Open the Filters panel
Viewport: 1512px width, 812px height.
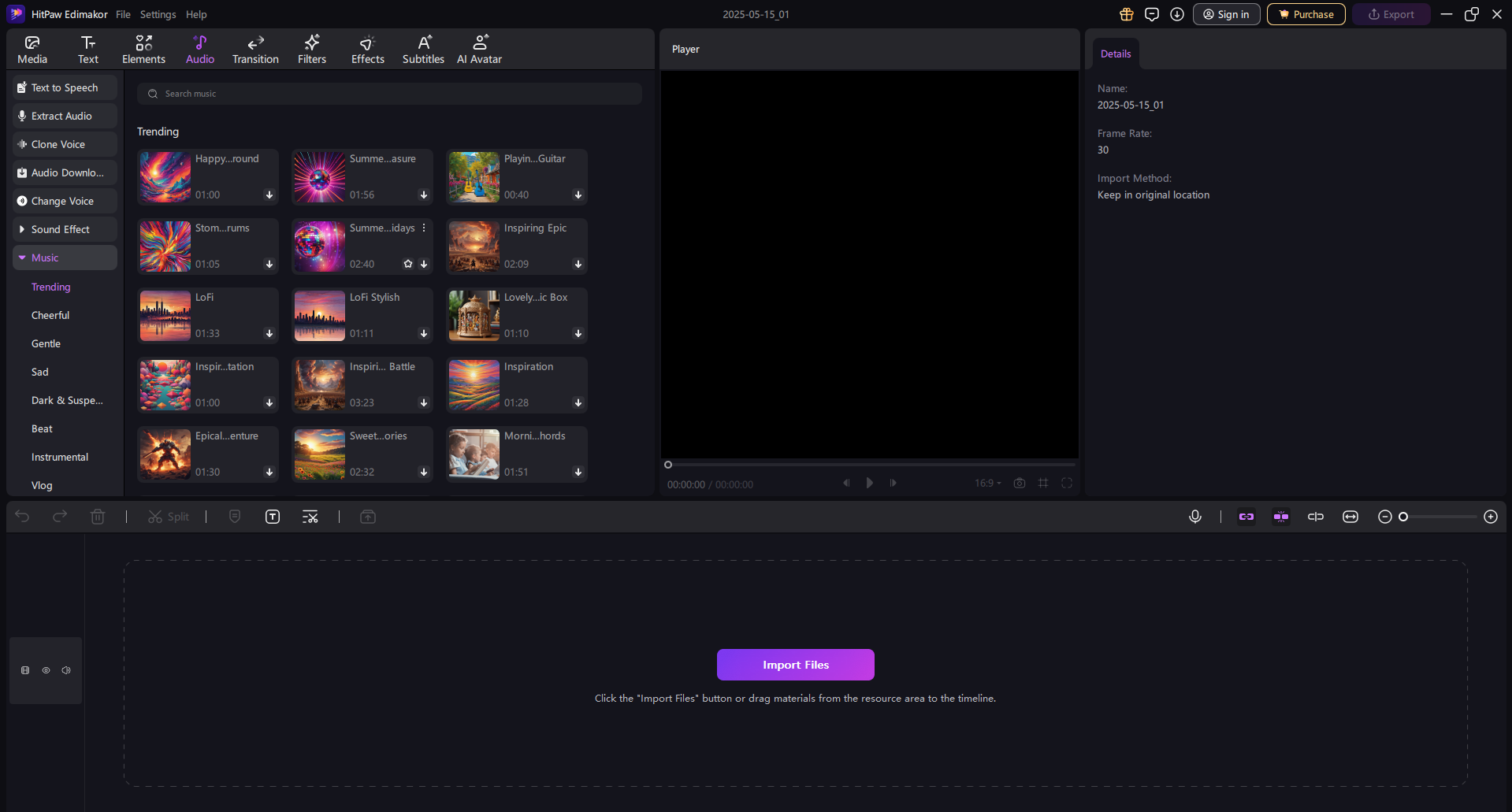tap(312, 49)
